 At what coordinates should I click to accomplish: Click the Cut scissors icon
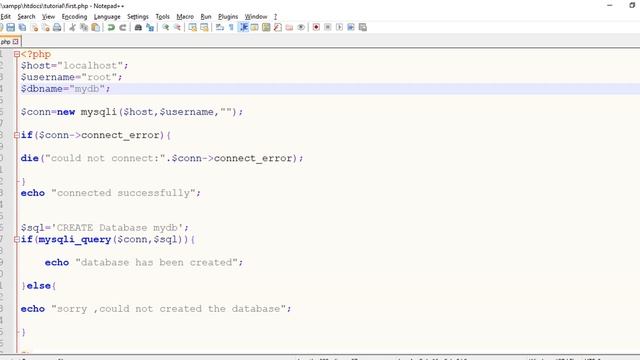pos(72,27)
